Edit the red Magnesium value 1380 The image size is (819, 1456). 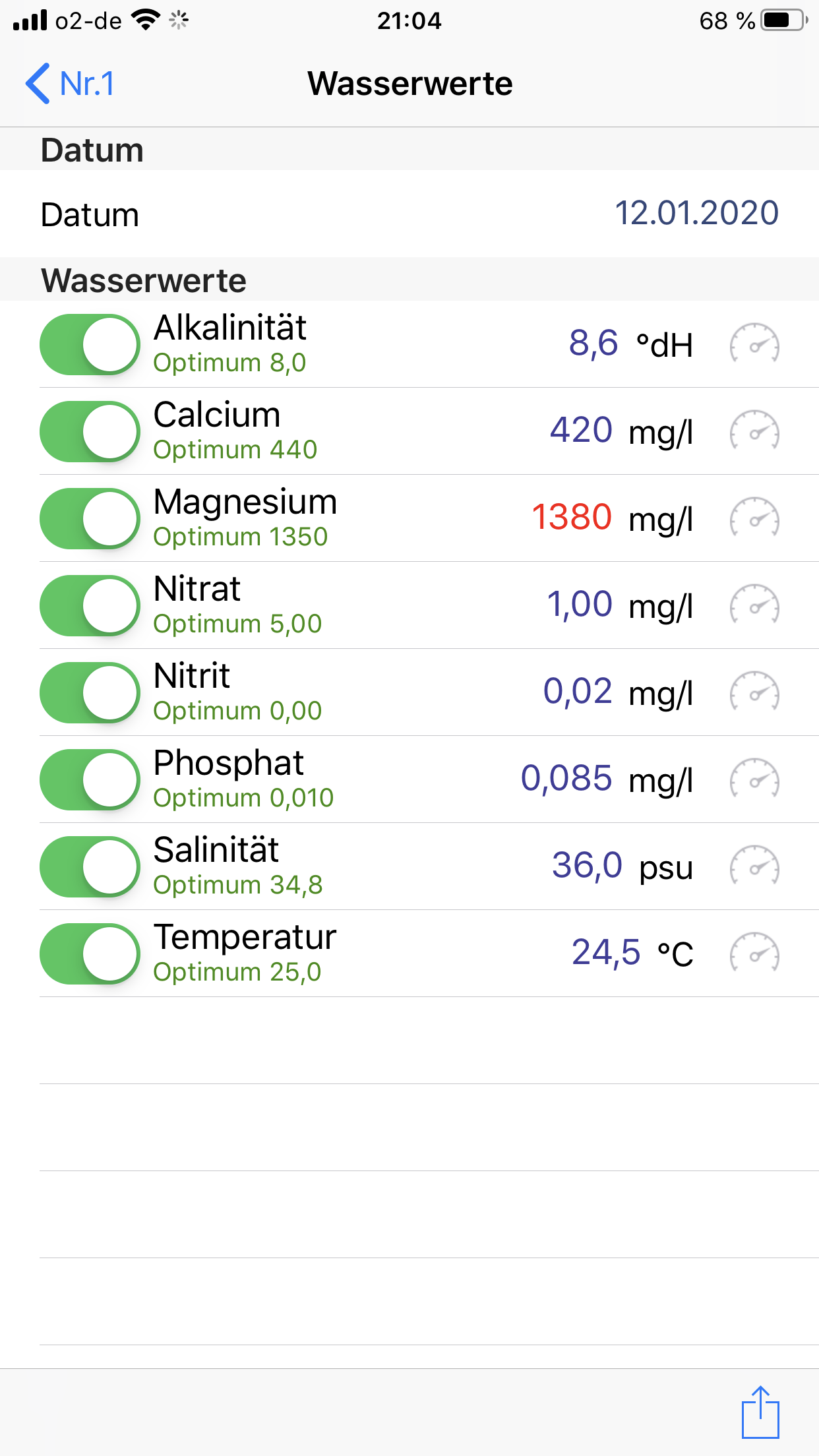[572, 518]
